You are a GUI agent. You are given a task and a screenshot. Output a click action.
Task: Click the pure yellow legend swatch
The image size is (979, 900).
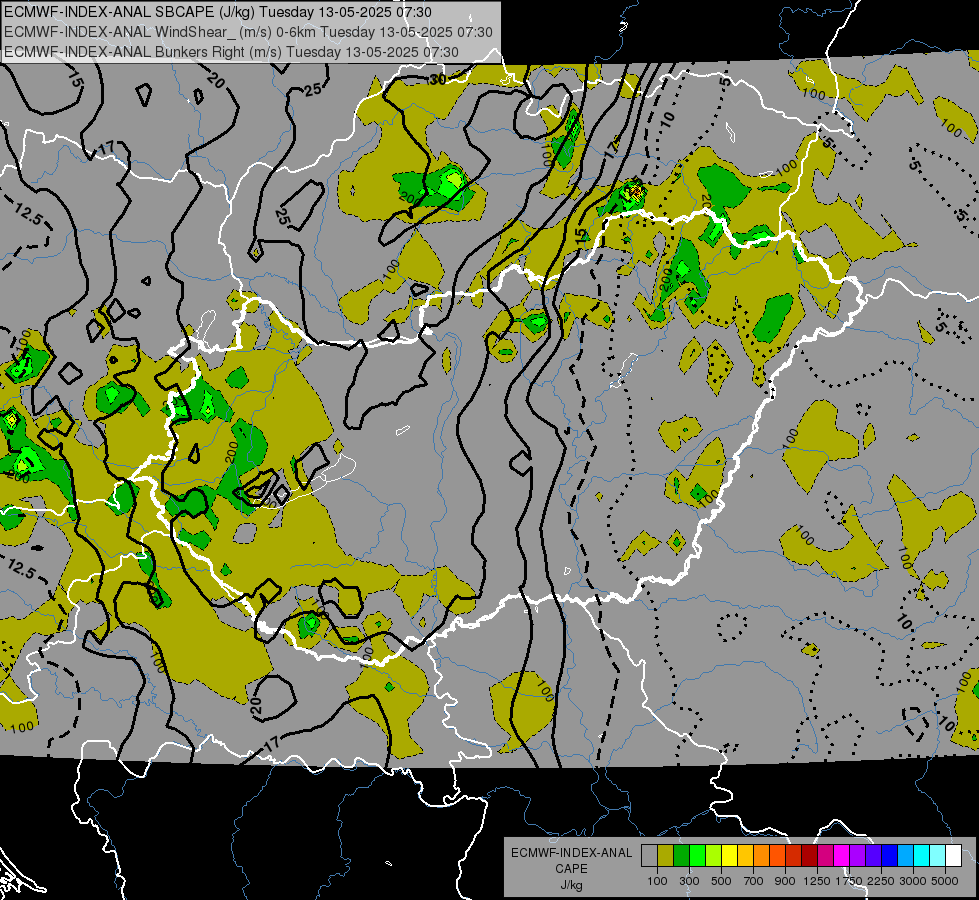coord(729,856)
